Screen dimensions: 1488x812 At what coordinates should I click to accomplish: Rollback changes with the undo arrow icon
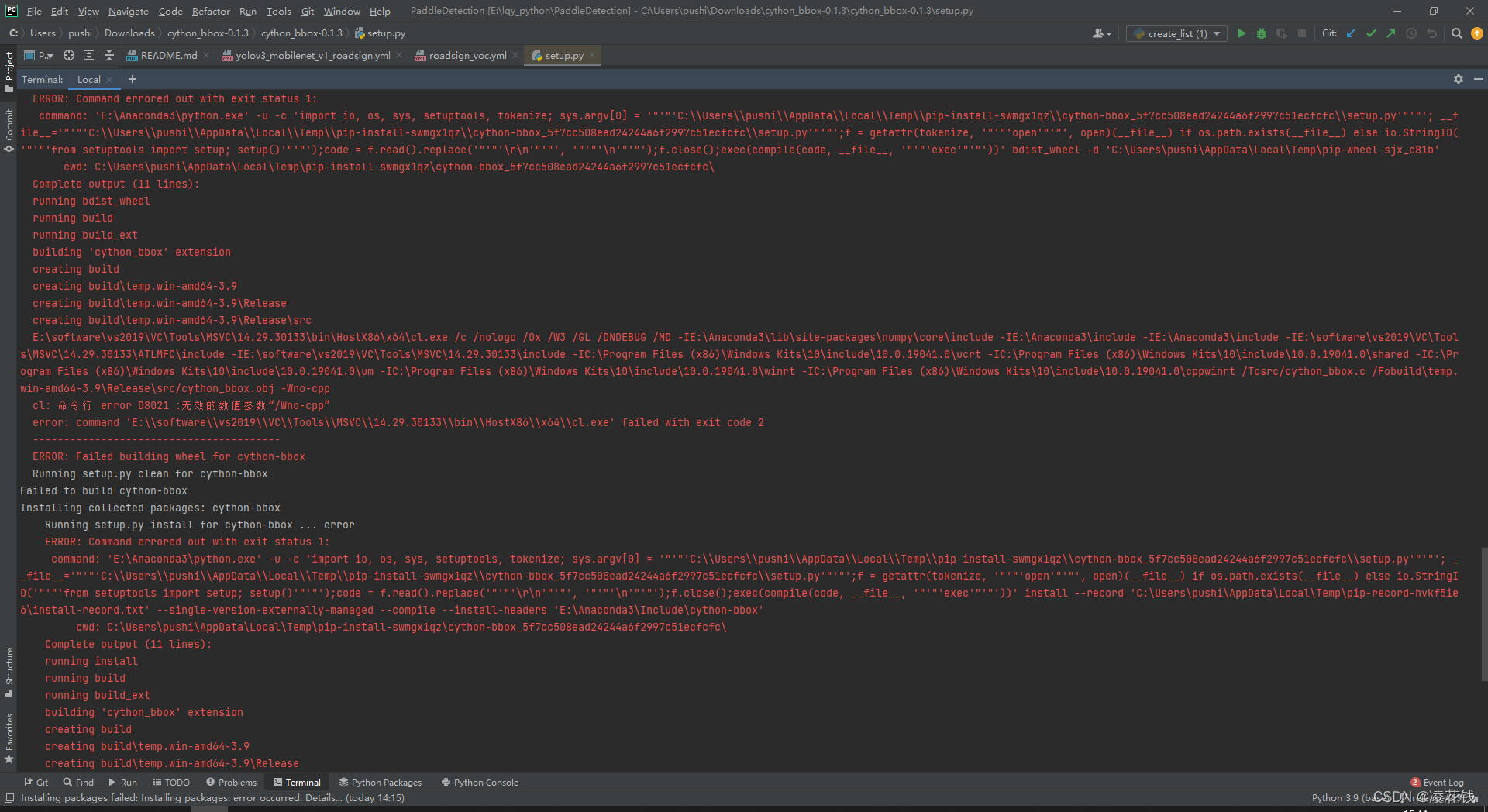point(1431,33)
